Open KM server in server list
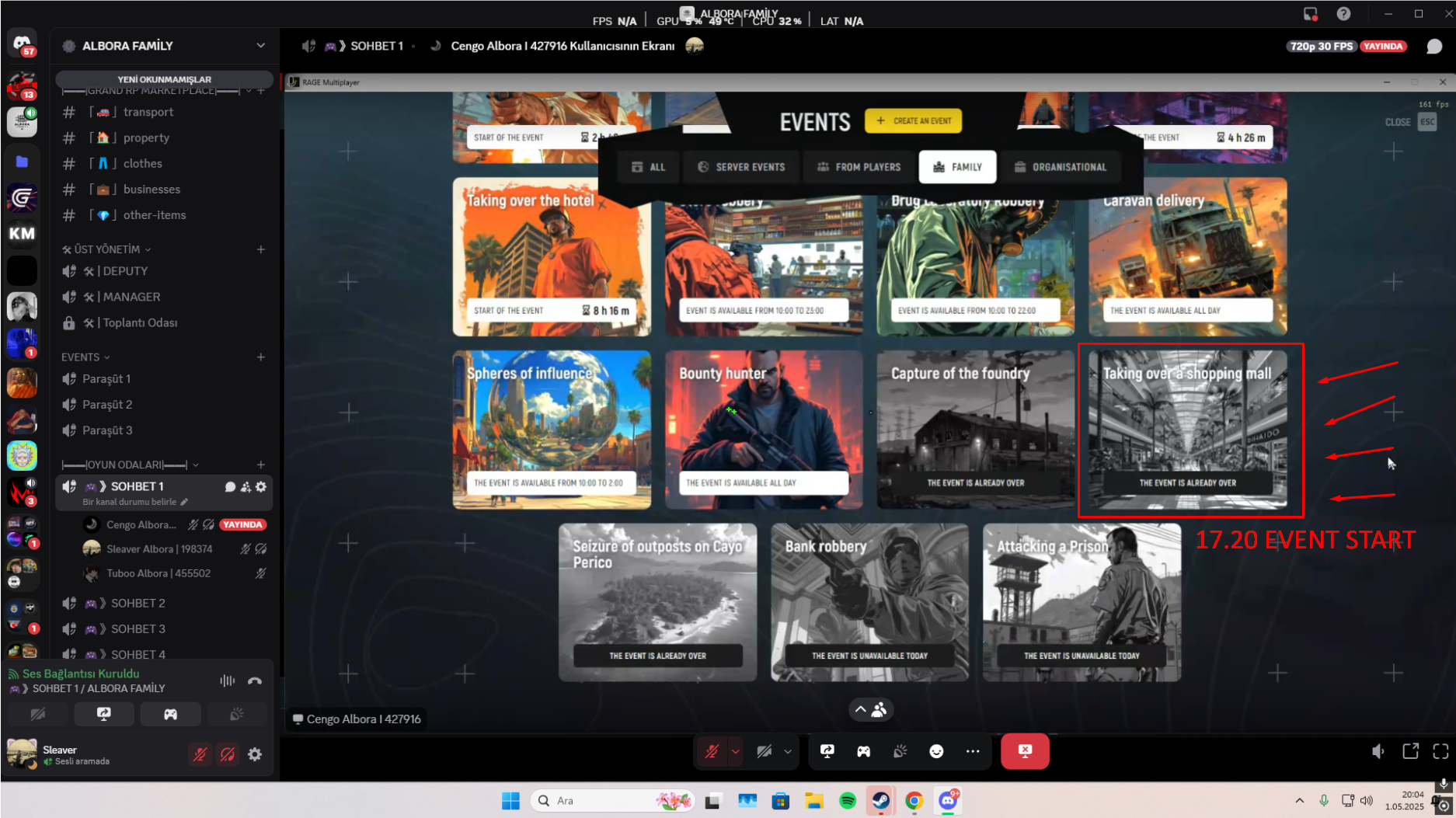The height and width of the screenshot is (818, 1456). [x=22, y=233]
